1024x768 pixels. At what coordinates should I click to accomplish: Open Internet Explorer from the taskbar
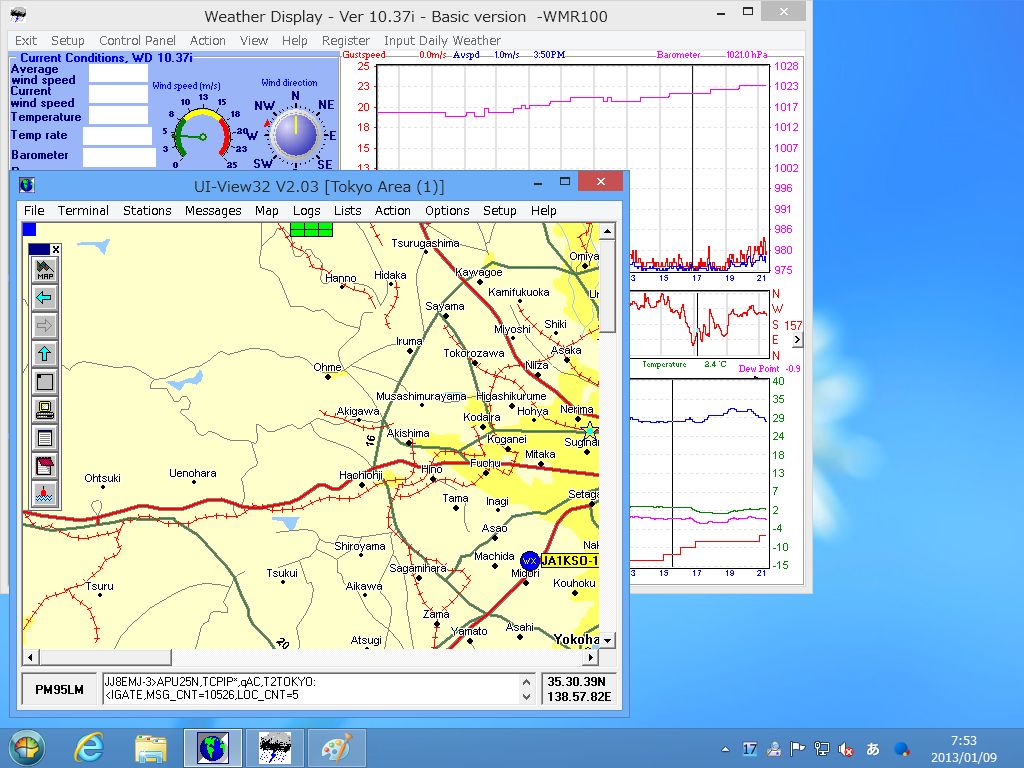pos(89,748)
